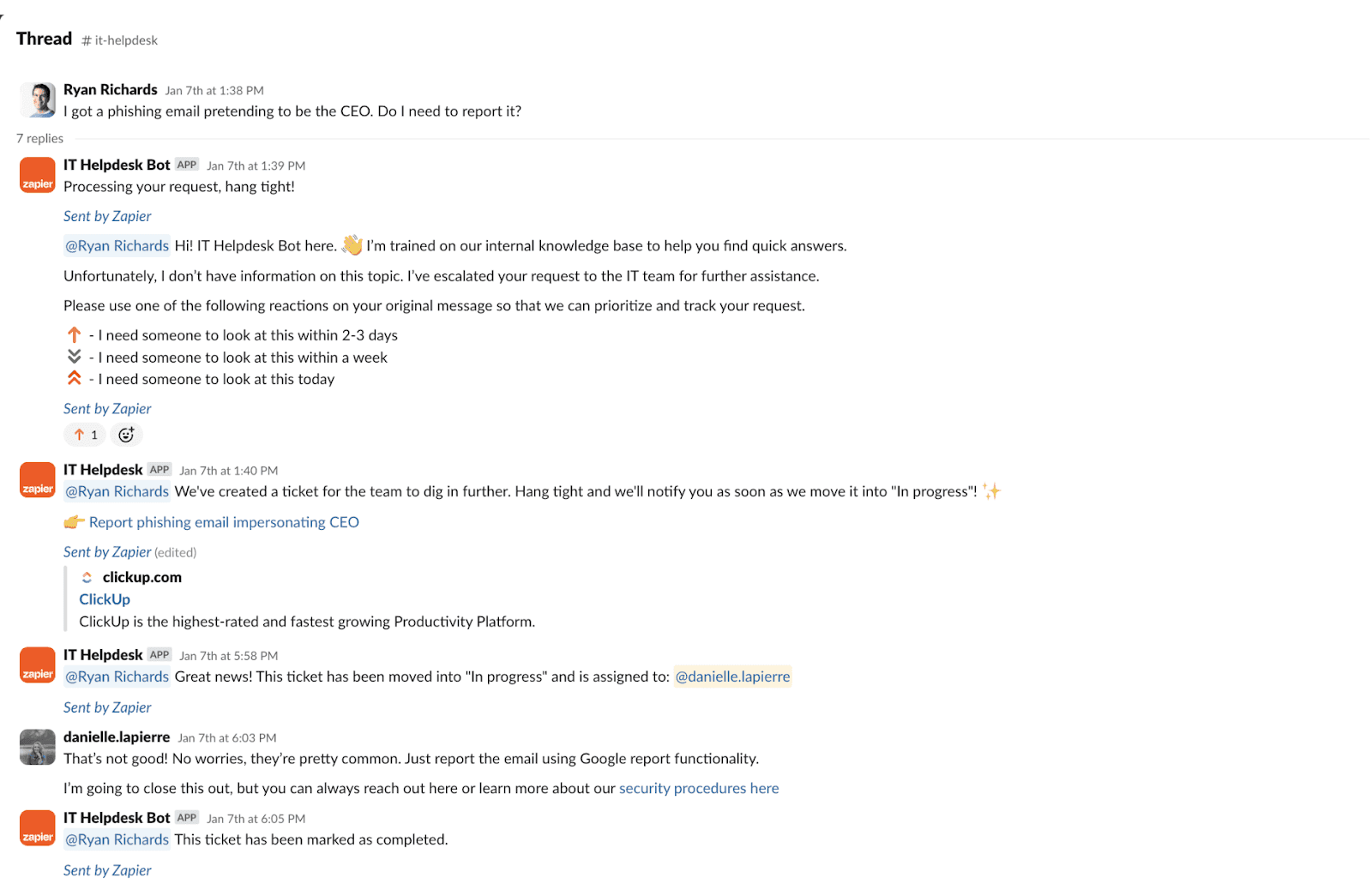Click the Zapier bot app icon
This screenshot has width=1372, height=896.
pyautogui.click(x=37, y=175)
